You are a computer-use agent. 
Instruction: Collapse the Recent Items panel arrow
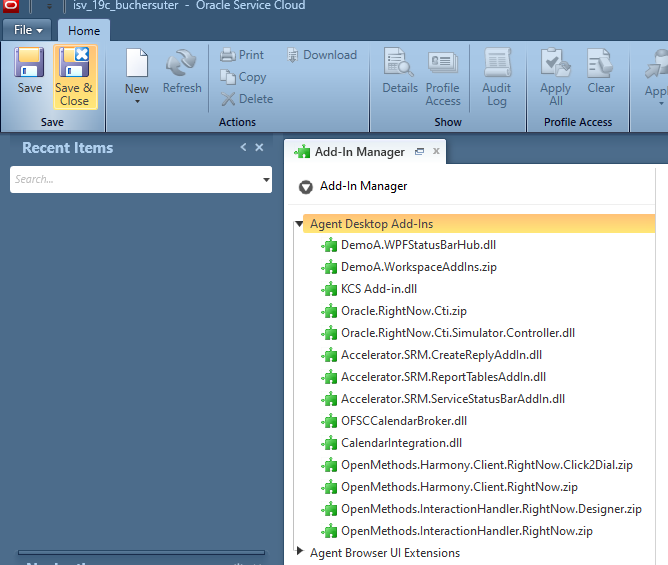coord(243,147)
